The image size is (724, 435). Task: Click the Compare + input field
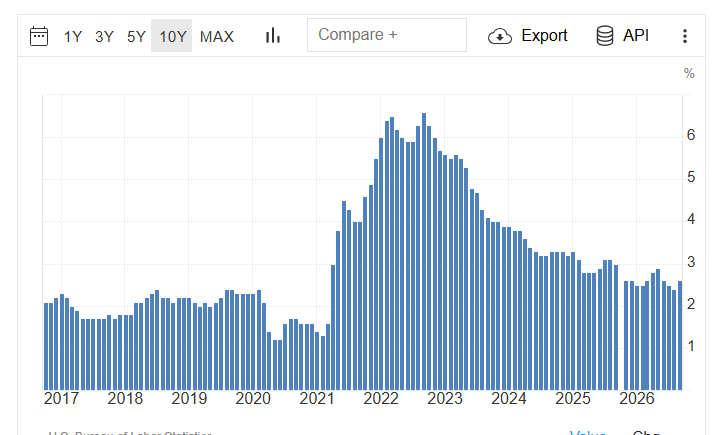[x=387, y=35]
